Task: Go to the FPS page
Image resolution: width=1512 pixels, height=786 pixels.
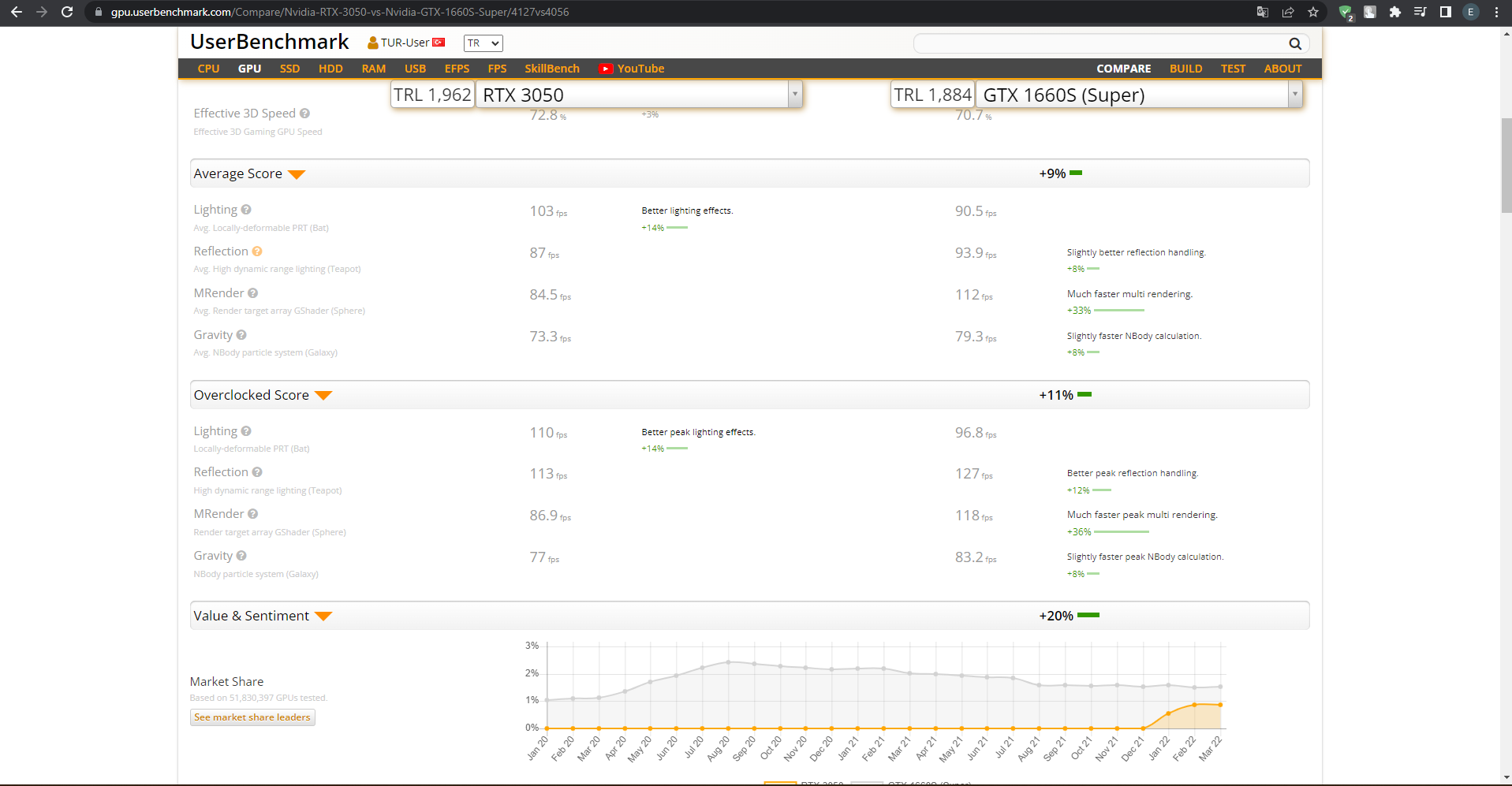Action: pyautogui.click(x=497, y=69)
